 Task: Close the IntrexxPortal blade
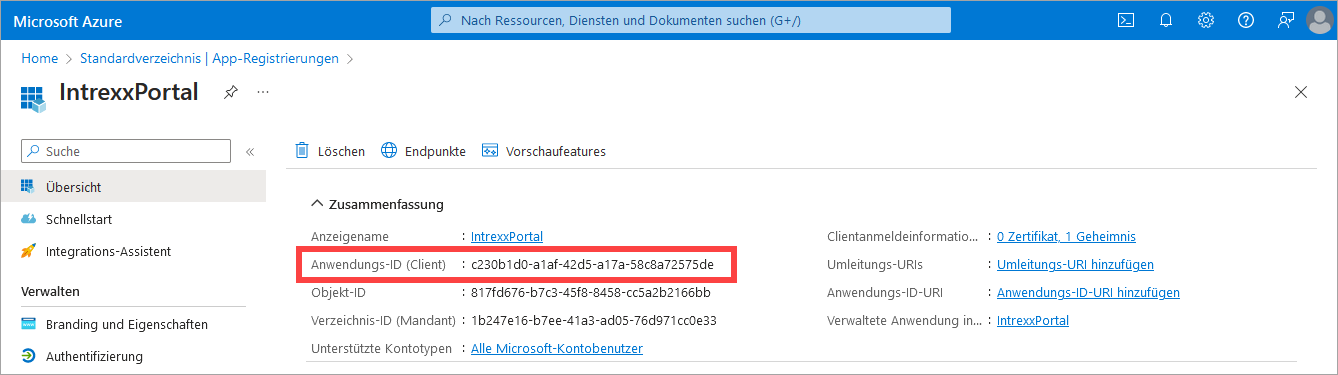coord(1301,92)
